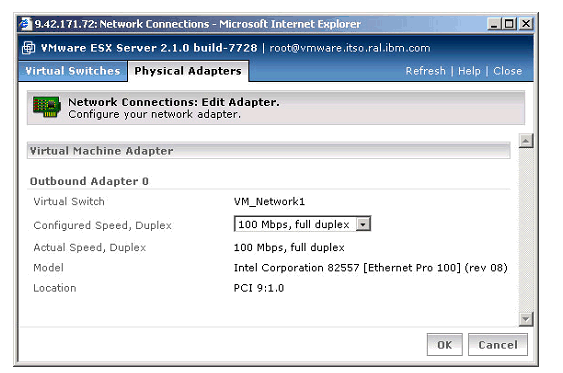Viewport: 563px width, 373px height.
Task: Click the Refresh link
Action: pyautogui.click(x=425, y=71)
